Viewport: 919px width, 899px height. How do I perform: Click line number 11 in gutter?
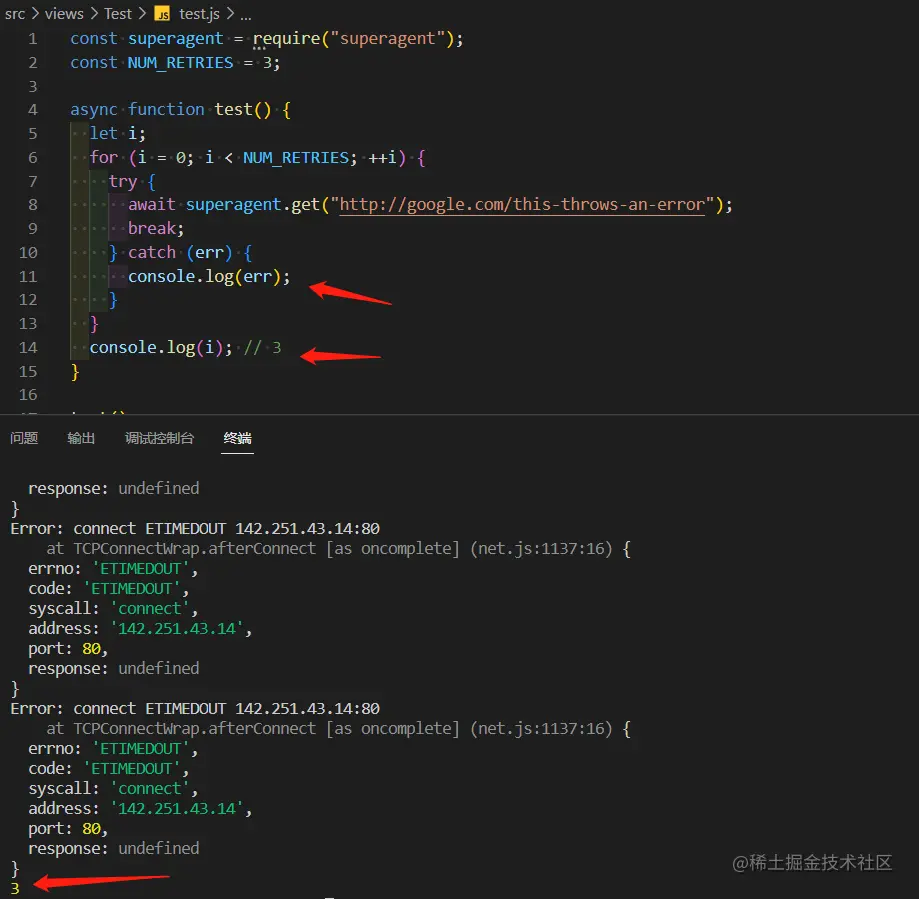pos(28,277)
